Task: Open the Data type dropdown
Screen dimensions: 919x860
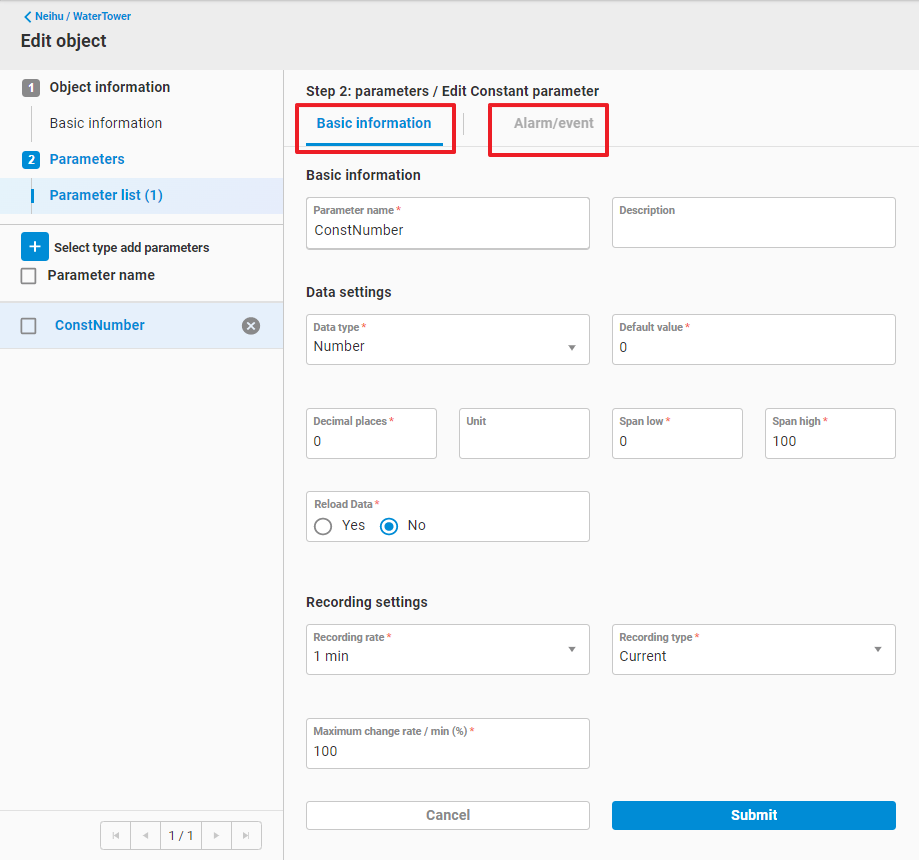Action: pos(447,346)
